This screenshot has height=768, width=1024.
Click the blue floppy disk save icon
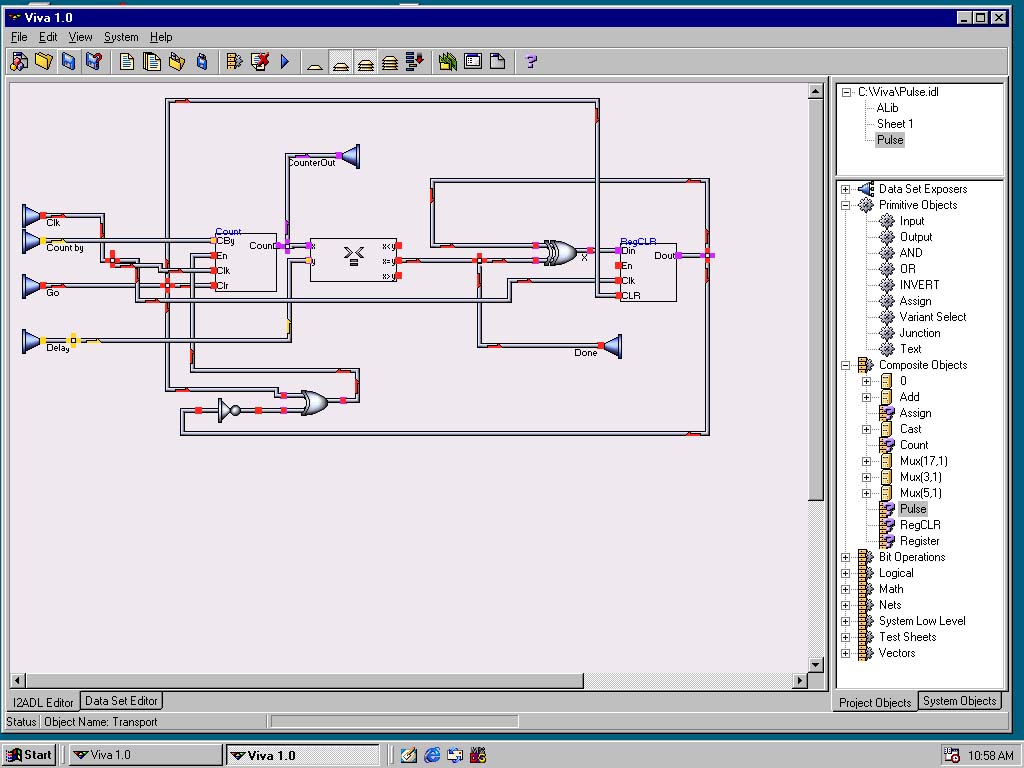pos(68,62)
